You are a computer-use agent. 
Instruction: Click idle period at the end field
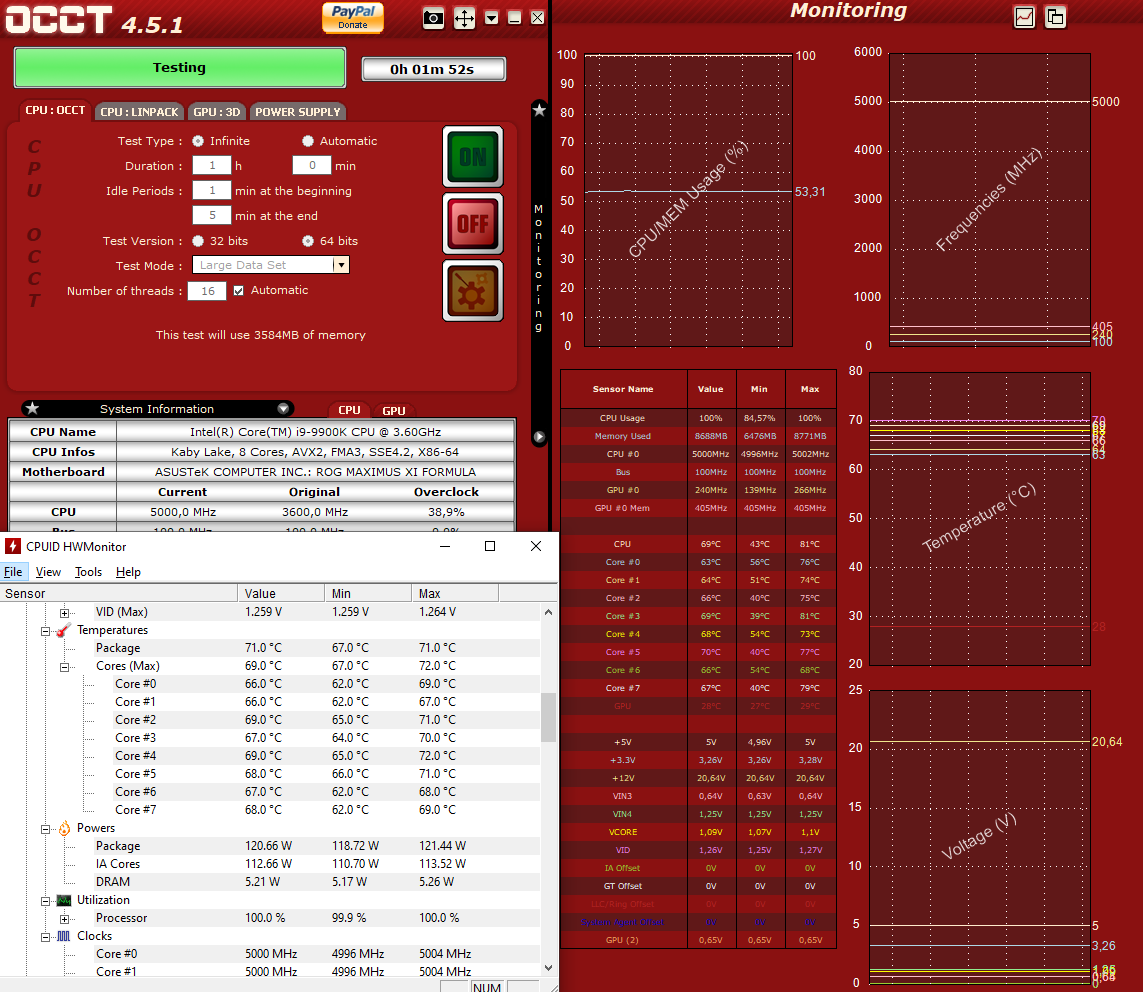[212, 215]
